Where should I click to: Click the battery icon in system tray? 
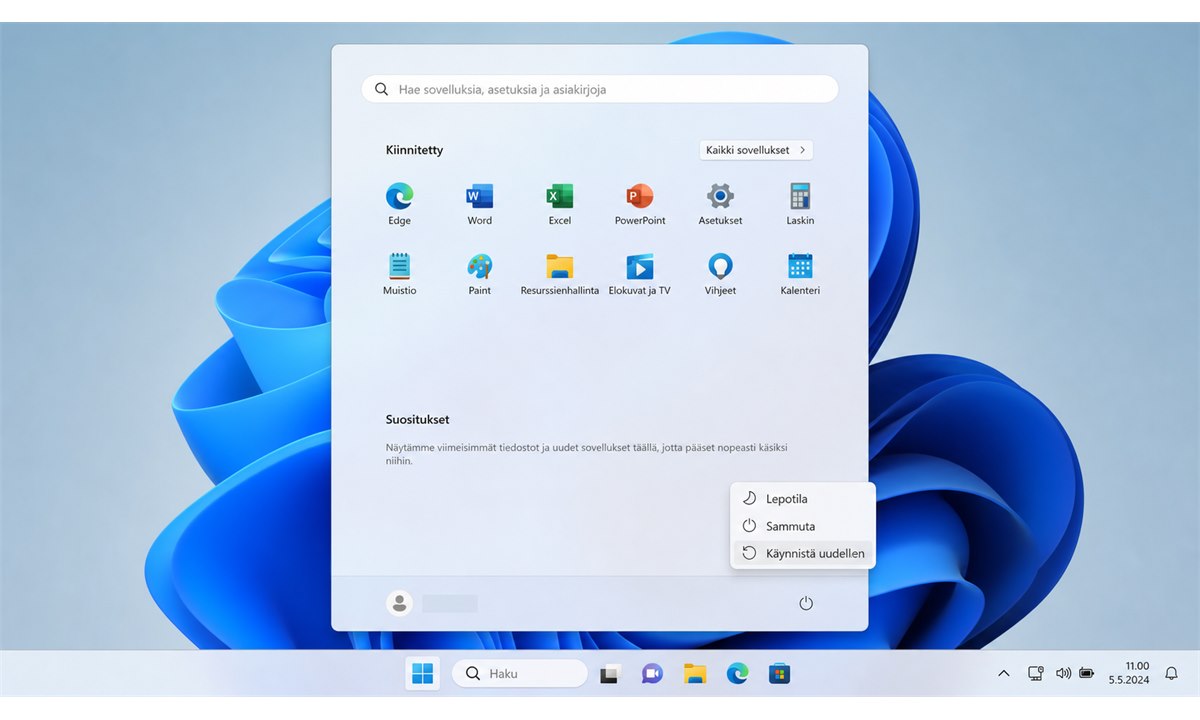click(1087, 674)
